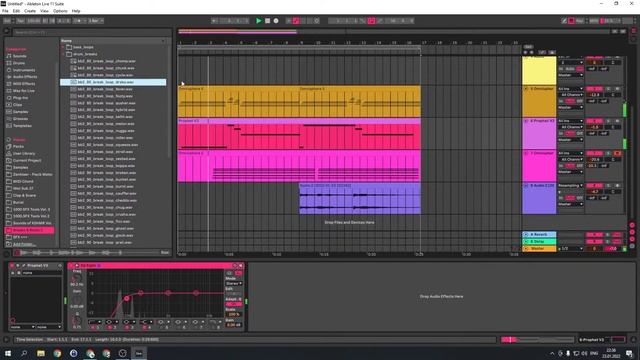Open 6 Prophet V3 All Channels dropdown

pos(571,127)
